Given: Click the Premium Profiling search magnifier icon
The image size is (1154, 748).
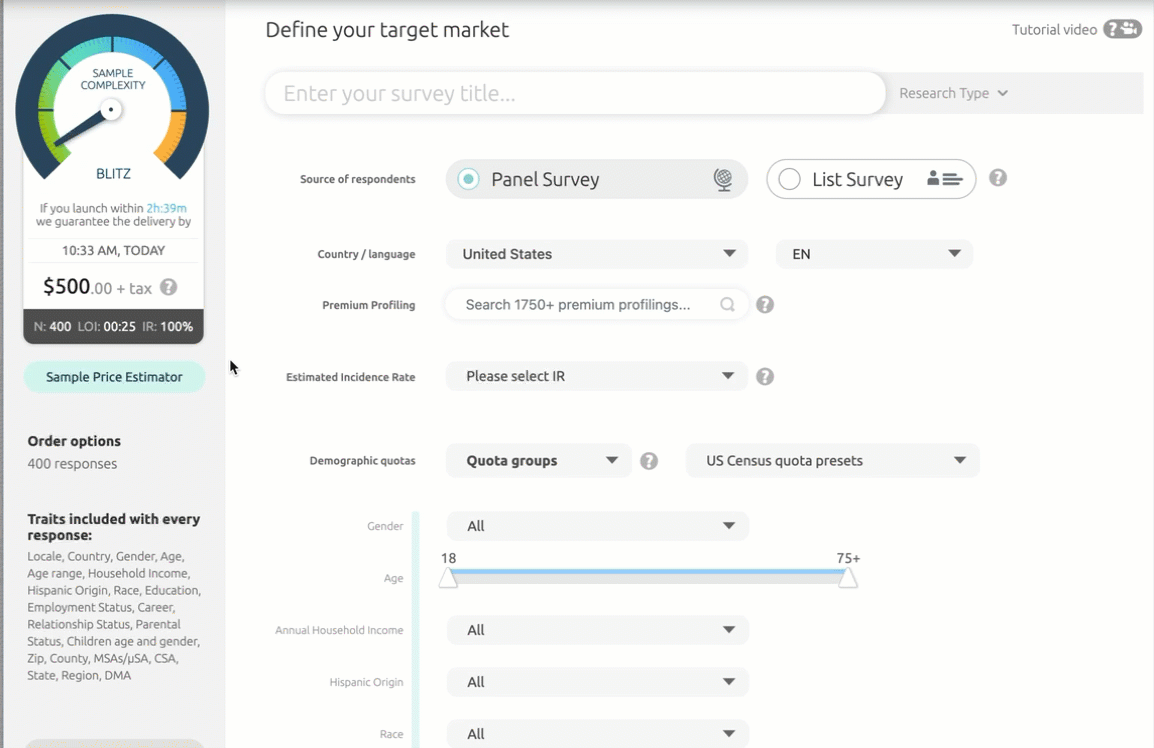Looking at the screenshot, I should (x=727, y=305).
